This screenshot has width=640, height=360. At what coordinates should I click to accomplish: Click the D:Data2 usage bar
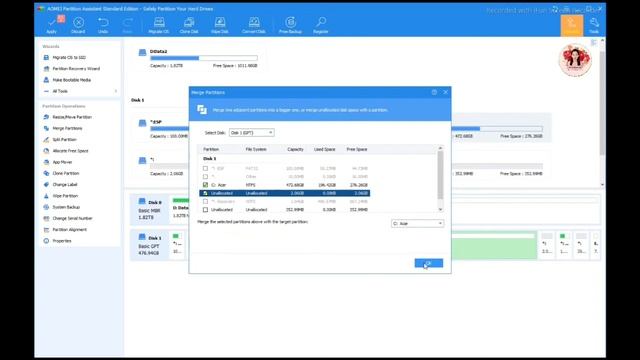click(x=204, y=58)
